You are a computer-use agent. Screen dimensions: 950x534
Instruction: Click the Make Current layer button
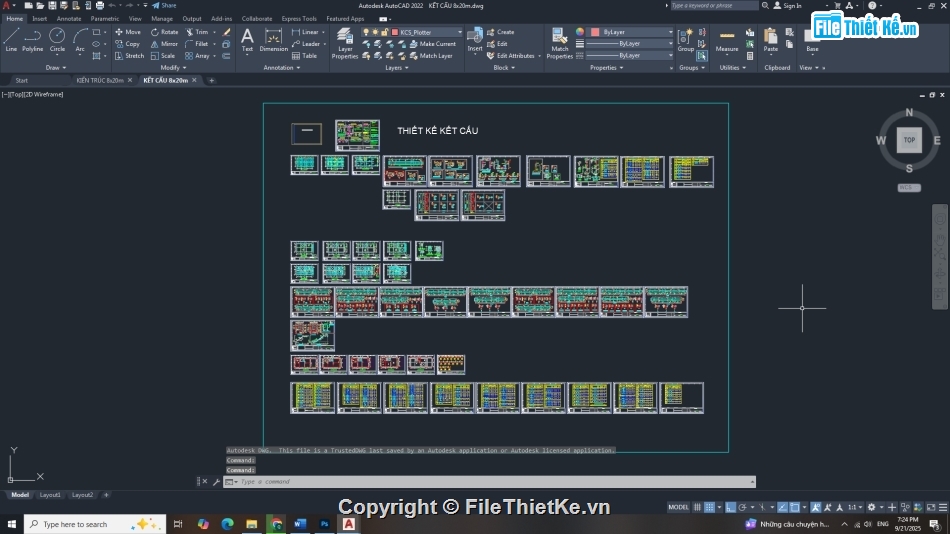coord(437,44)
